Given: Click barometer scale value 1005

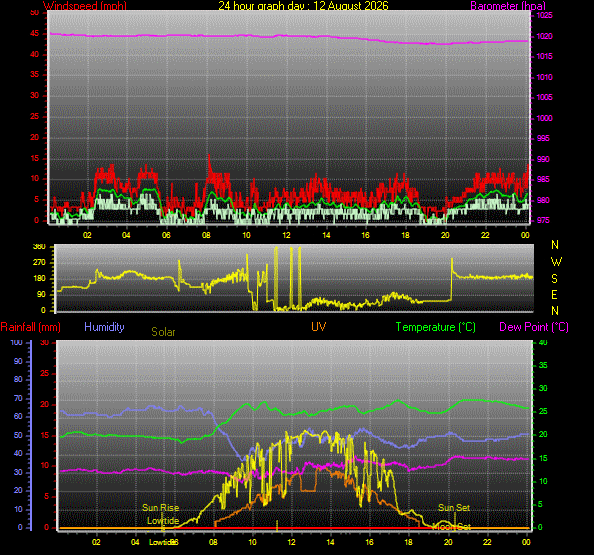Looking at the screenshot, I should pos(544,97).
